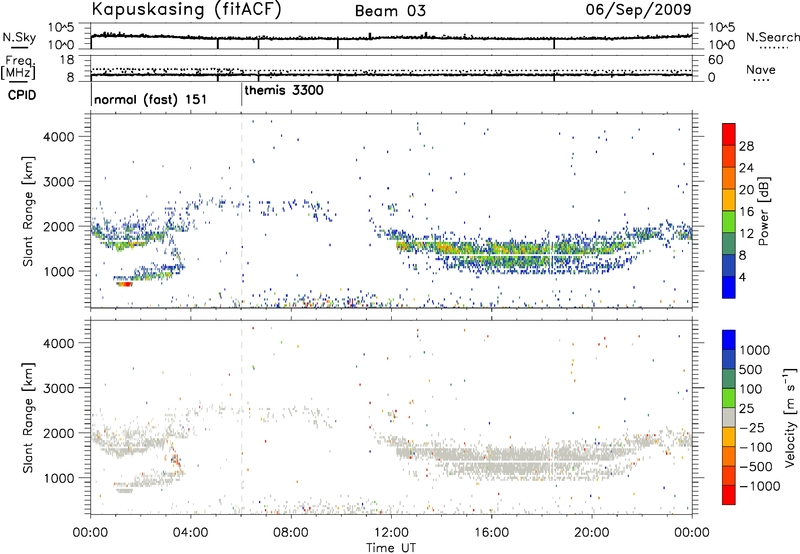Click the '10^5' tick of the N.Sky axis
Screen dimensions: 800x554
tap(61, 28)
